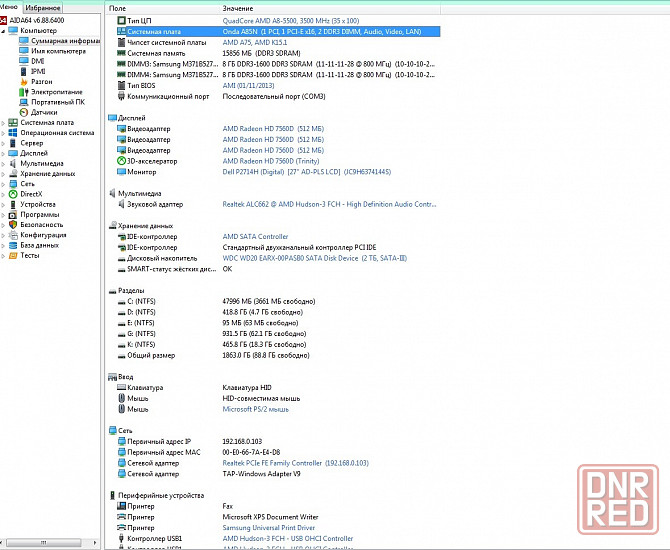Image resolution: width=670 pixels, height=550 pixels.
Task: Click the SMART-статус OK value
Action: click(x=227, y=269)
